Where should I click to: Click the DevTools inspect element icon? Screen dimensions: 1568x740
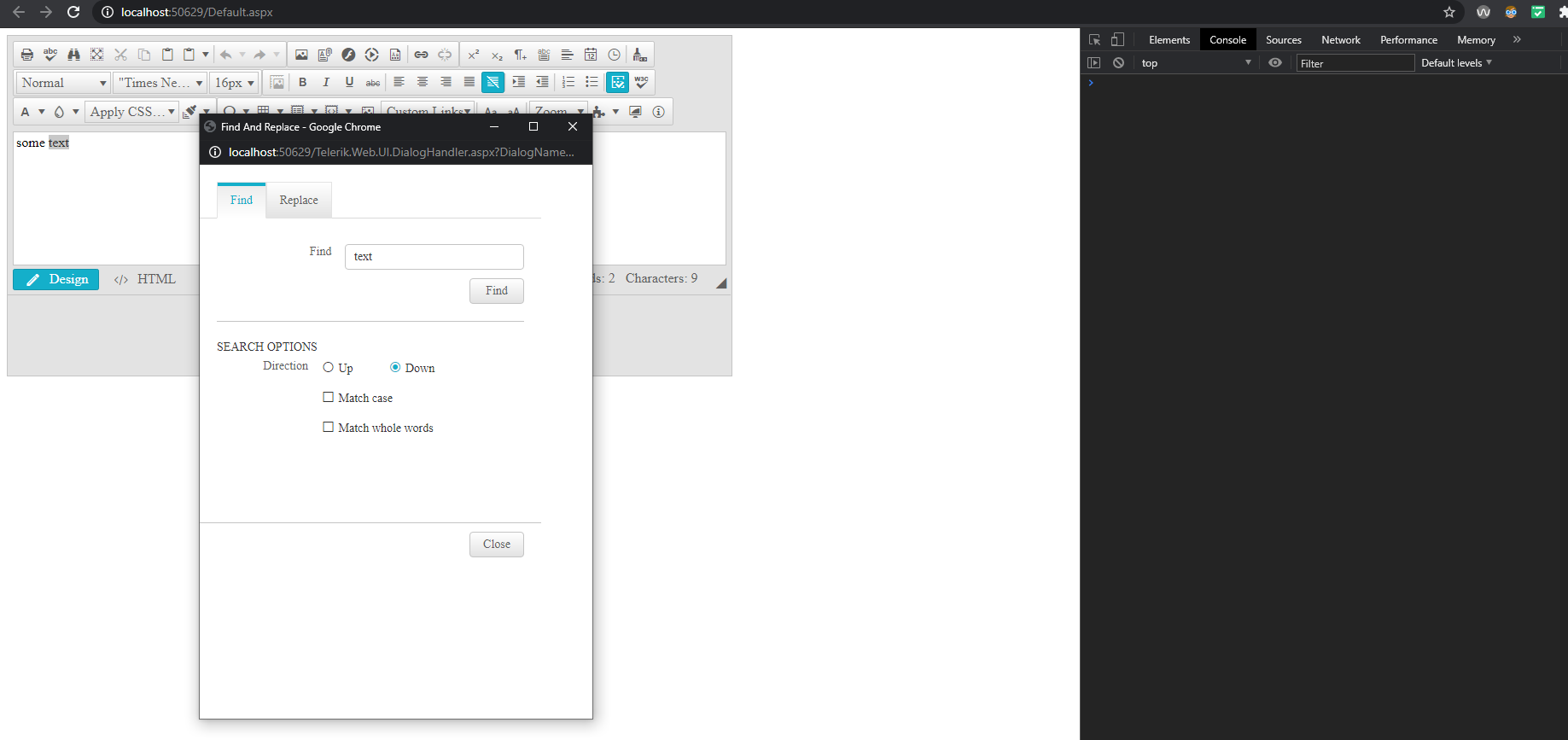1095,39
